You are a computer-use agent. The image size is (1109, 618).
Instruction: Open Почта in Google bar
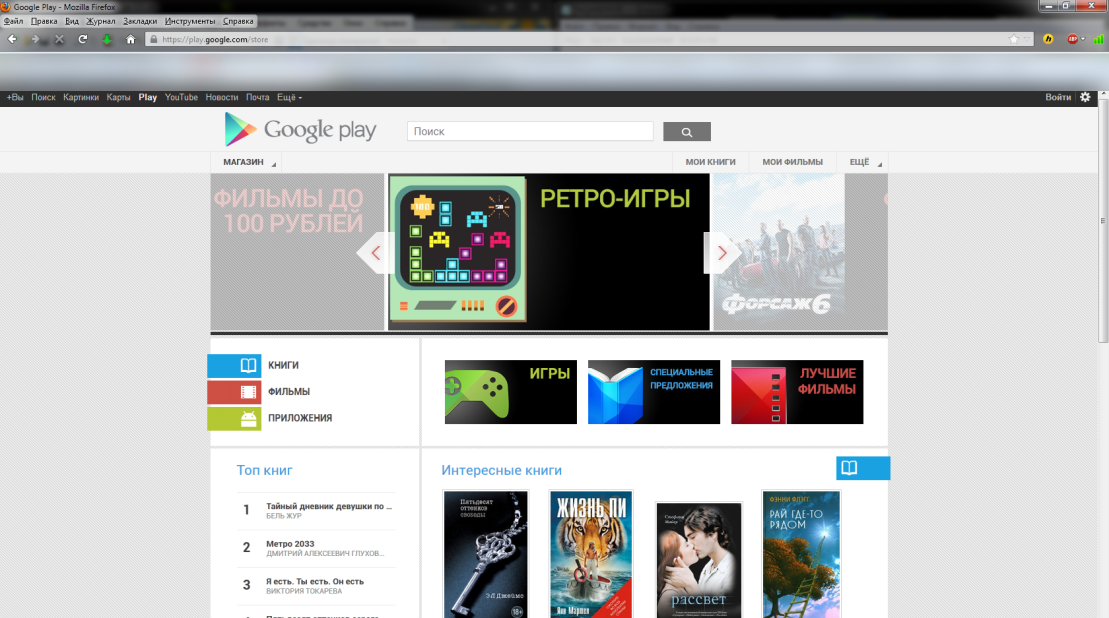pos(257,98)
